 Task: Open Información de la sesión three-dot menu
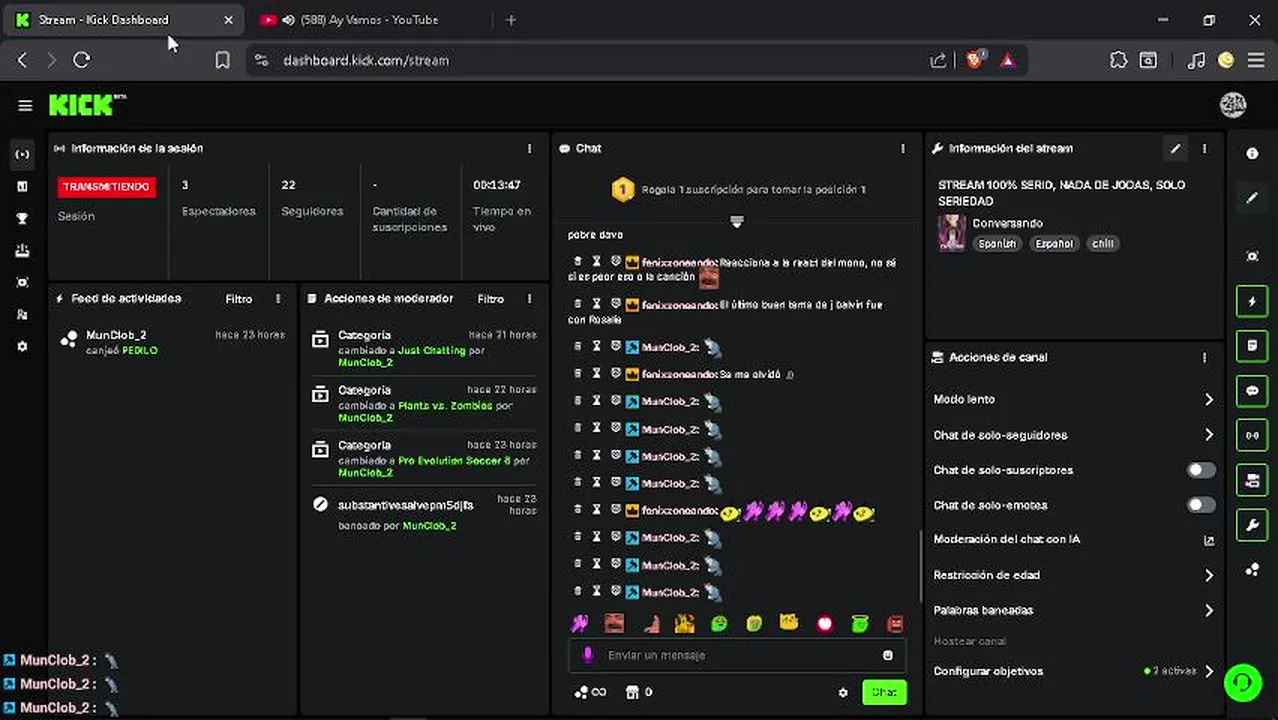tap(529, 148)
